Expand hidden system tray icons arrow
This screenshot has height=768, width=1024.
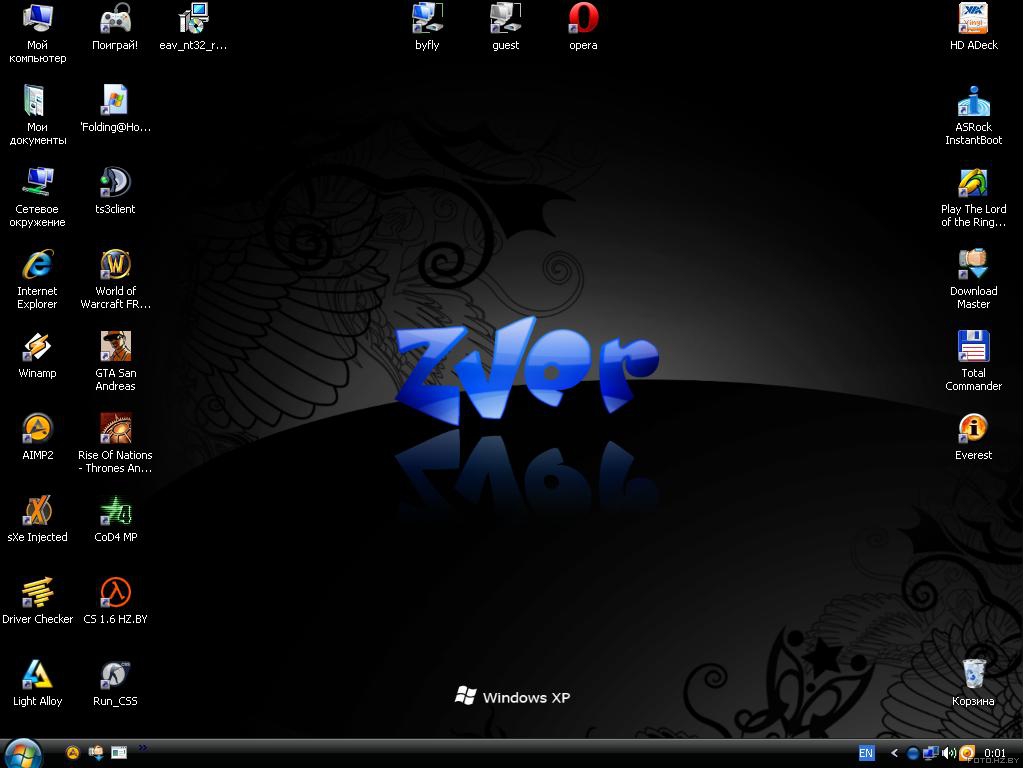[894, 753]
